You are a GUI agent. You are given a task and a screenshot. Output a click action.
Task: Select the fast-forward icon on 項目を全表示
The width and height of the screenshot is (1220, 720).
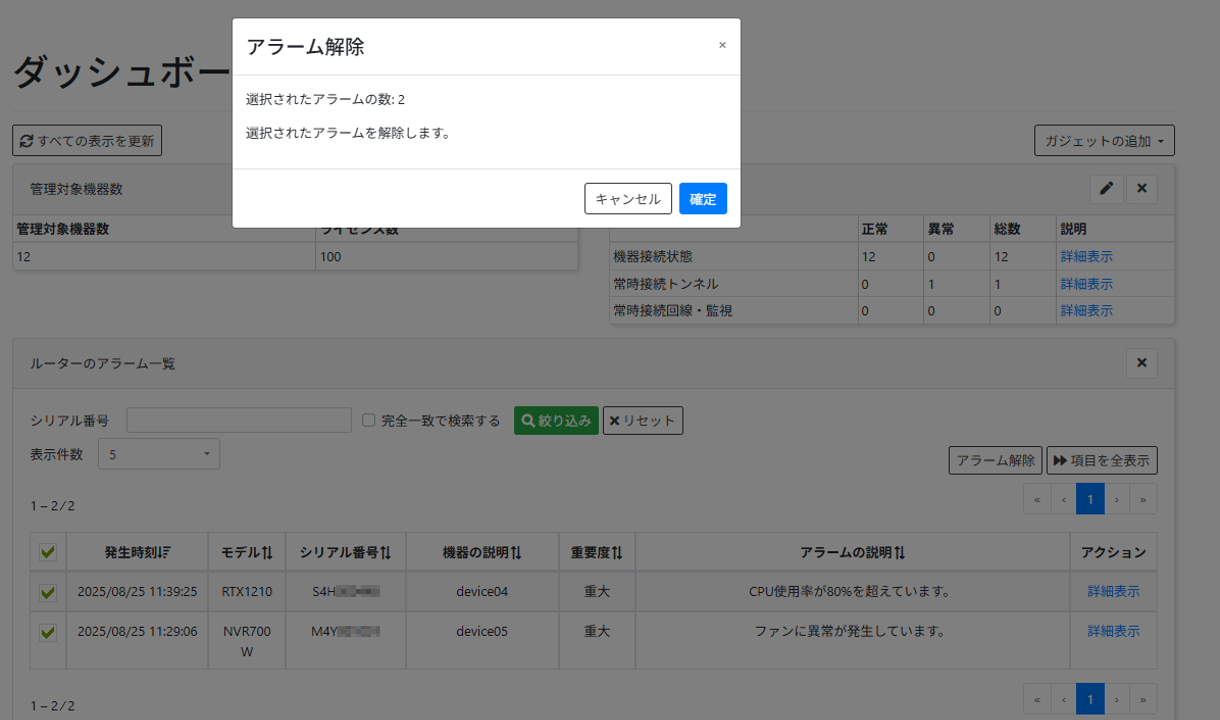click(x=1059, y=460)
